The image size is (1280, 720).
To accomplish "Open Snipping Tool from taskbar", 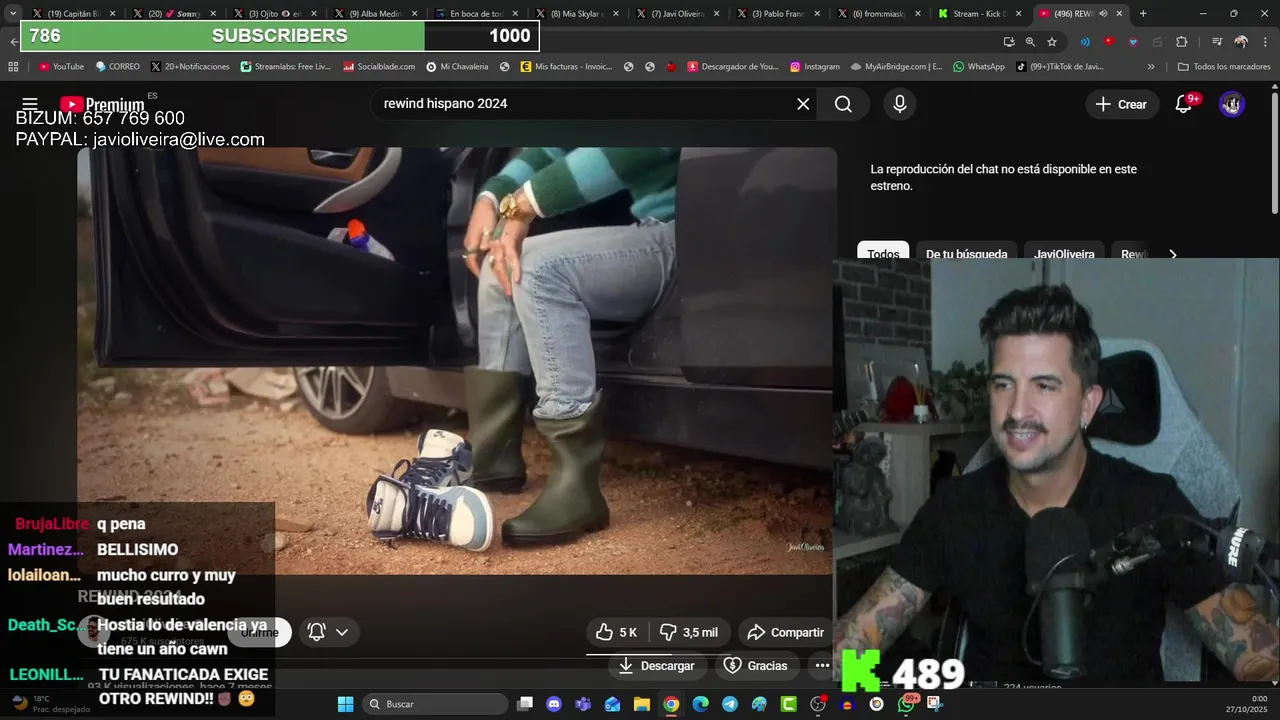I will pos(935,704).
